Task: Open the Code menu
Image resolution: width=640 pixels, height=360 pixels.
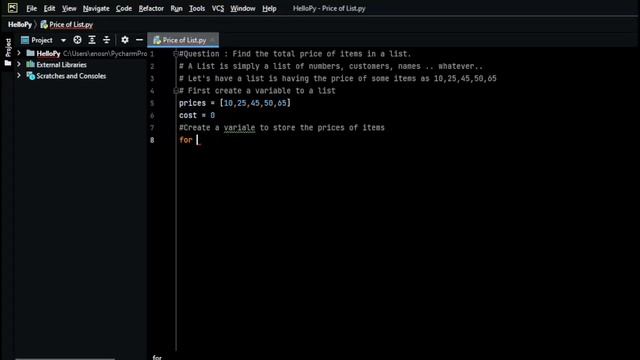Action: (124, 9)
